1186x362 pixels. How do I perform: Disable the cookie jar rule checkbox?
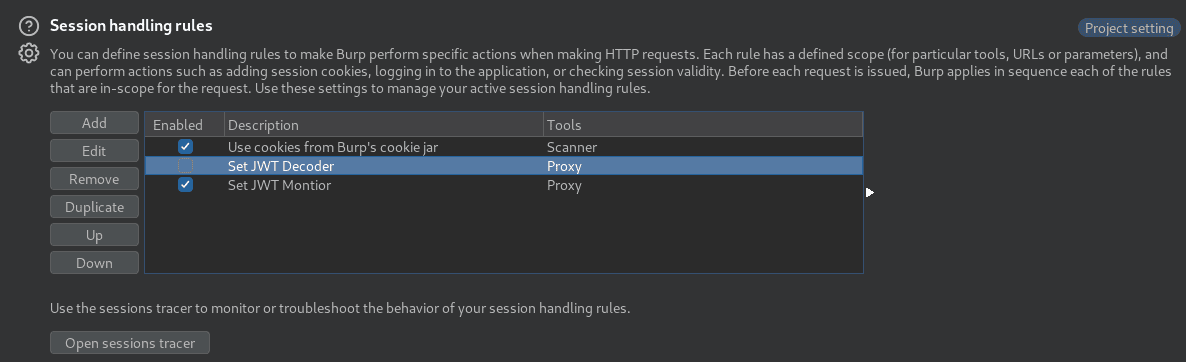[185, 147]
